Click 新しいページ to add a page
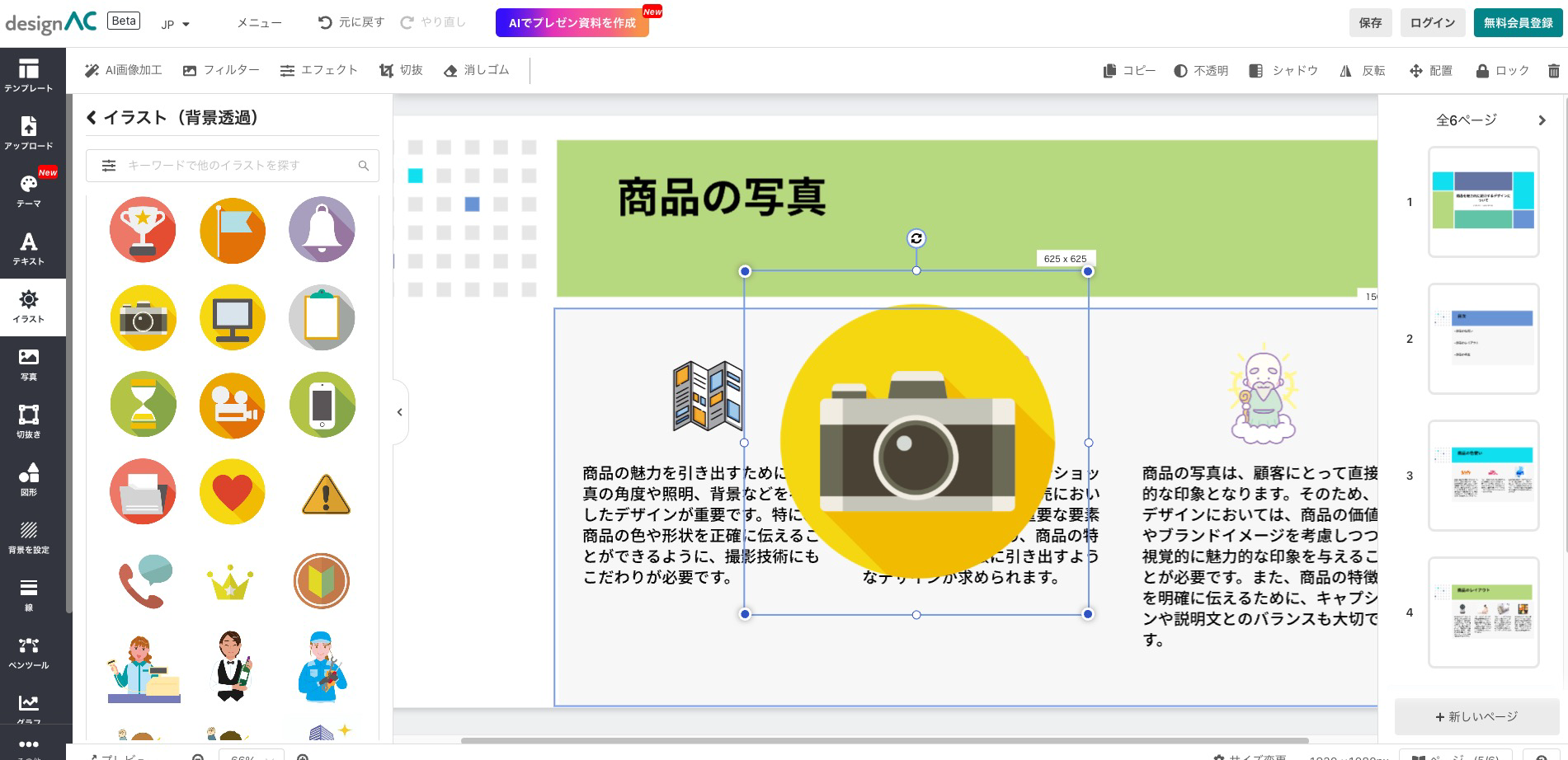 (1476, 716)
